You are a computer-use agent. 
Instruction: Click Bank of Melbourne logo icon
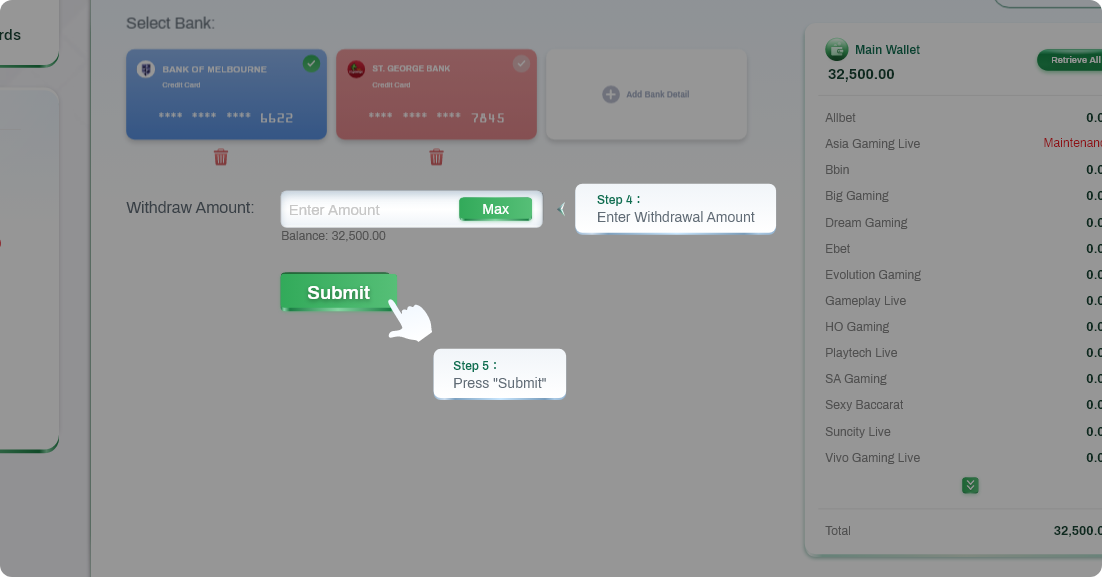[146, 69]
